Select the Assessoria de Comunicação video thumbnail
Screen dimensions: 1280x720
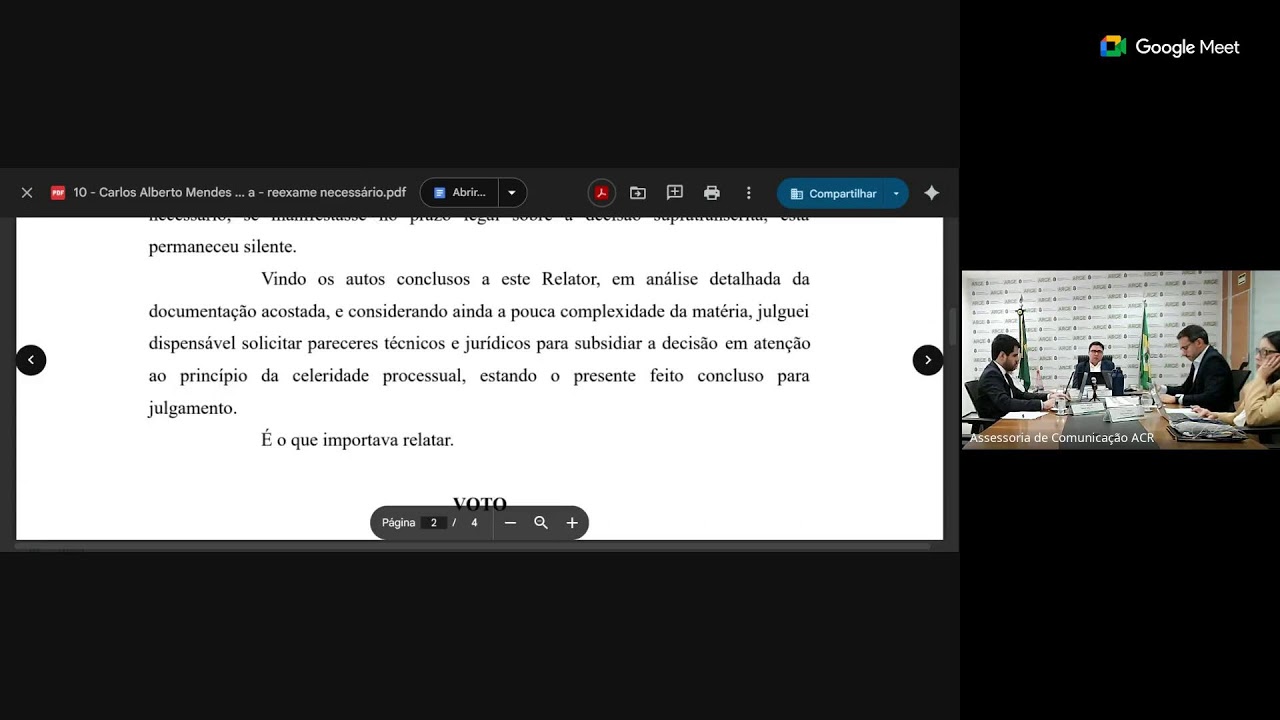click(1121, 359)
